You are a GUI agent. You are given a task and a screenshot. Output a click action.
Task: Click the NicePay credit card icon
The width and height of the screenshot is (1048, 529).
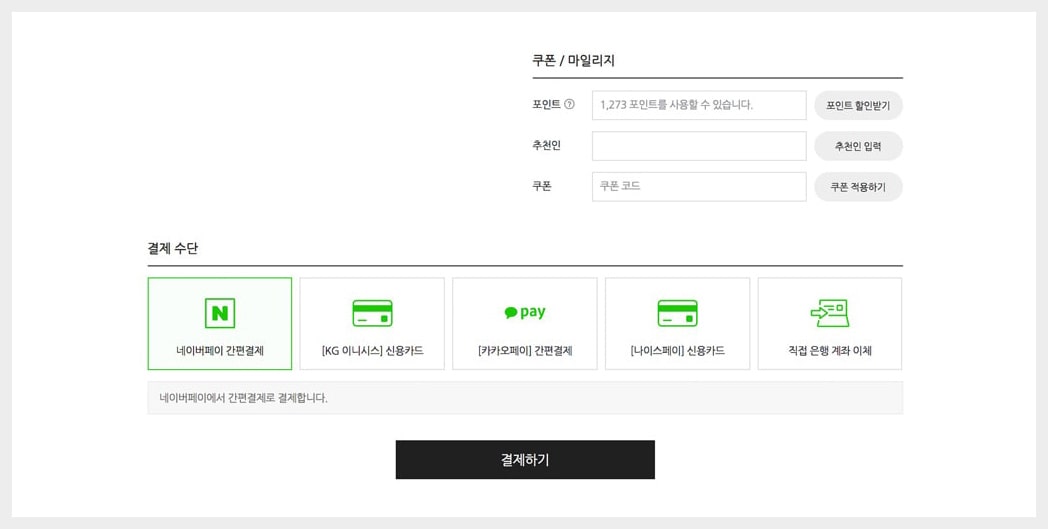[677, 313]
